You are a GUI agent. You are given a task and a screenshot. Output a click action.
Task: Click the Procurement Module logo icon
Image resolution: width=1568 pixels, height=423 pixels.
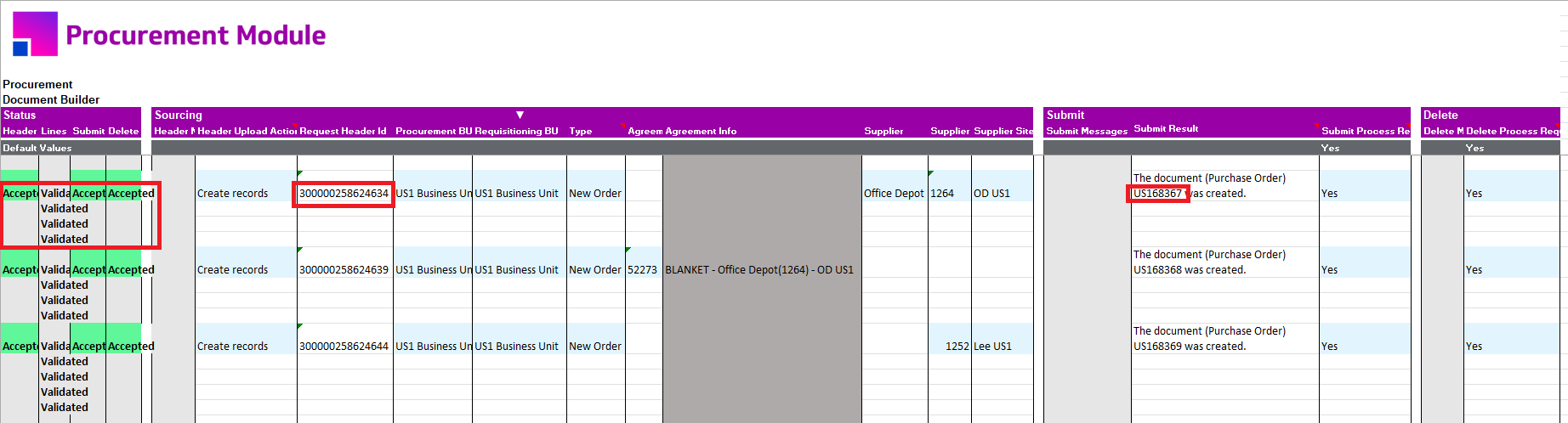(x=35, y=34)
